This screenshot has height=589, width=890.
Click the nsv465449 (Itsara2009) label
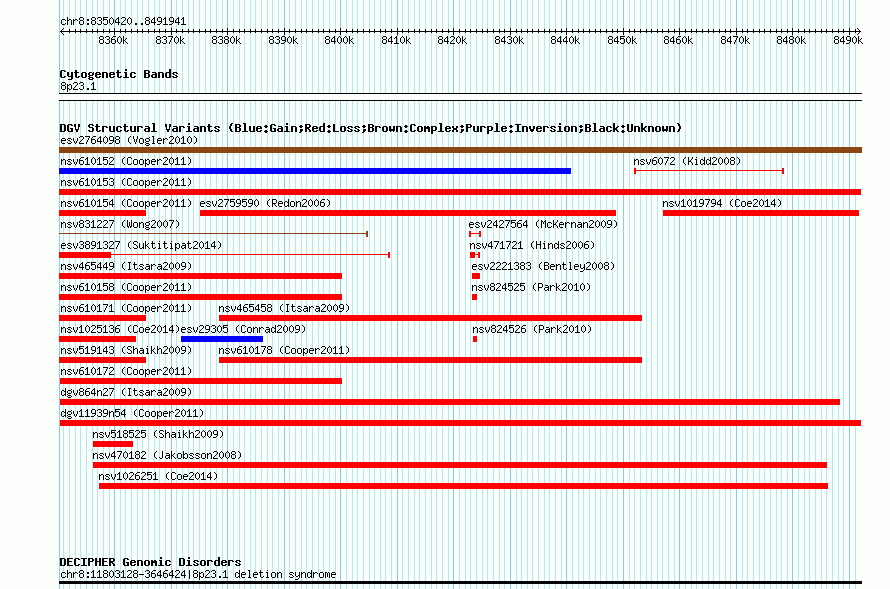tap(126, 266)
